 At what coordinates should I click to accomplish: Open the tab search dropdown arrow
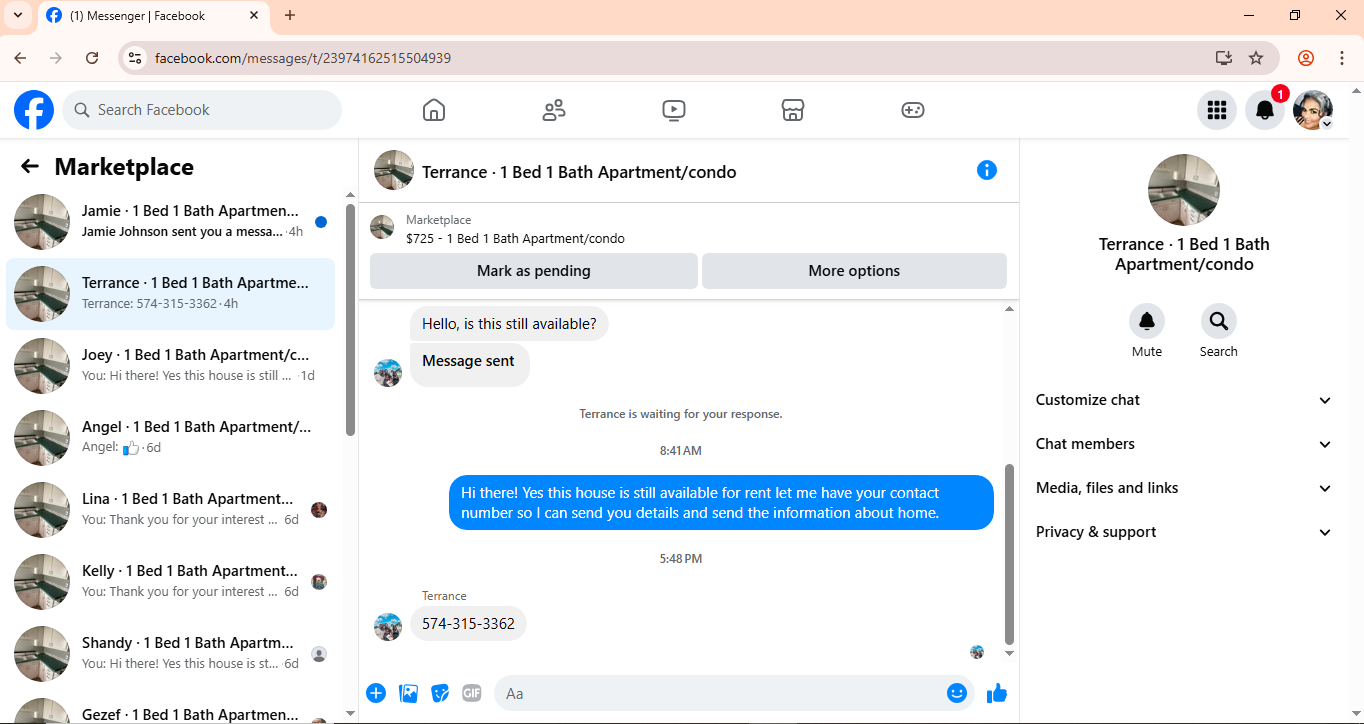(17, 15)
